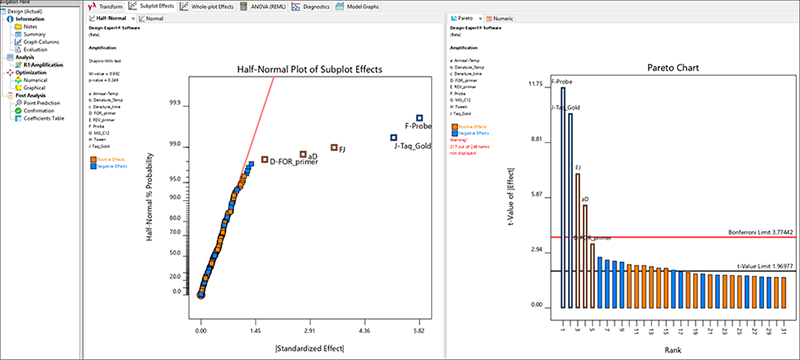Select the F-Probe effect point

tap(419, 118)
